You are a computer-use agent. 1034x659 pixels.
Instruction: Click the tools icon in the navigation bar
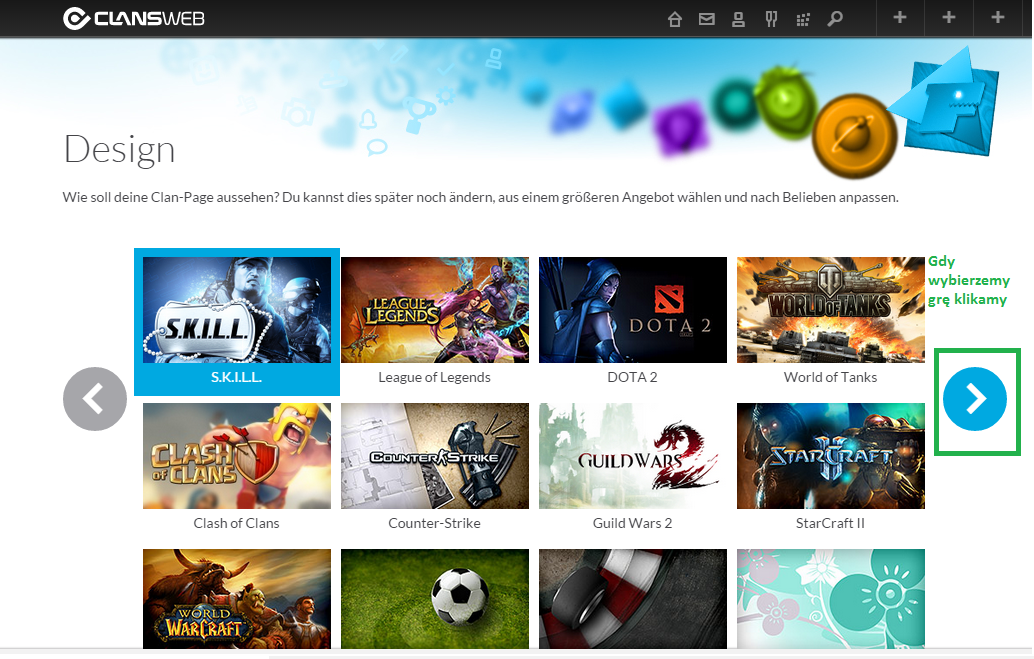tap(771, 19)
